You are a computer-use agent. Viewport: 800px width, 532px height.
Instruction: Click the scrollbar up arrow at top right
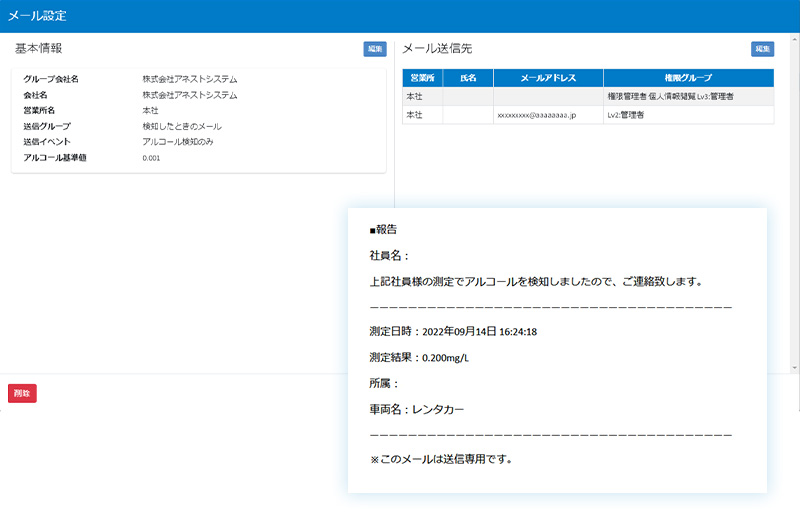click(x=794, y=39)
